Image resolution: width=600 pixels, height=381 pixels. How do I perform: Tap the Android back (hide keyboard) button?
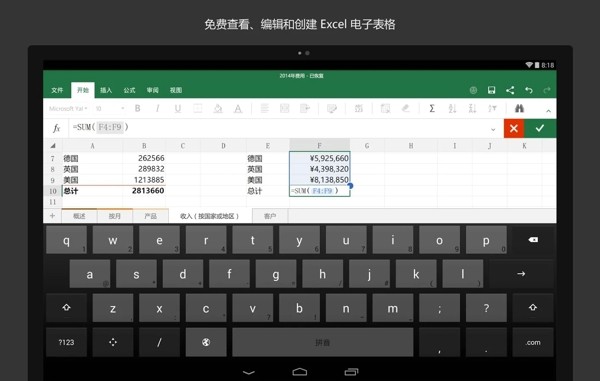pyautogui.click(x=249, y=372)
